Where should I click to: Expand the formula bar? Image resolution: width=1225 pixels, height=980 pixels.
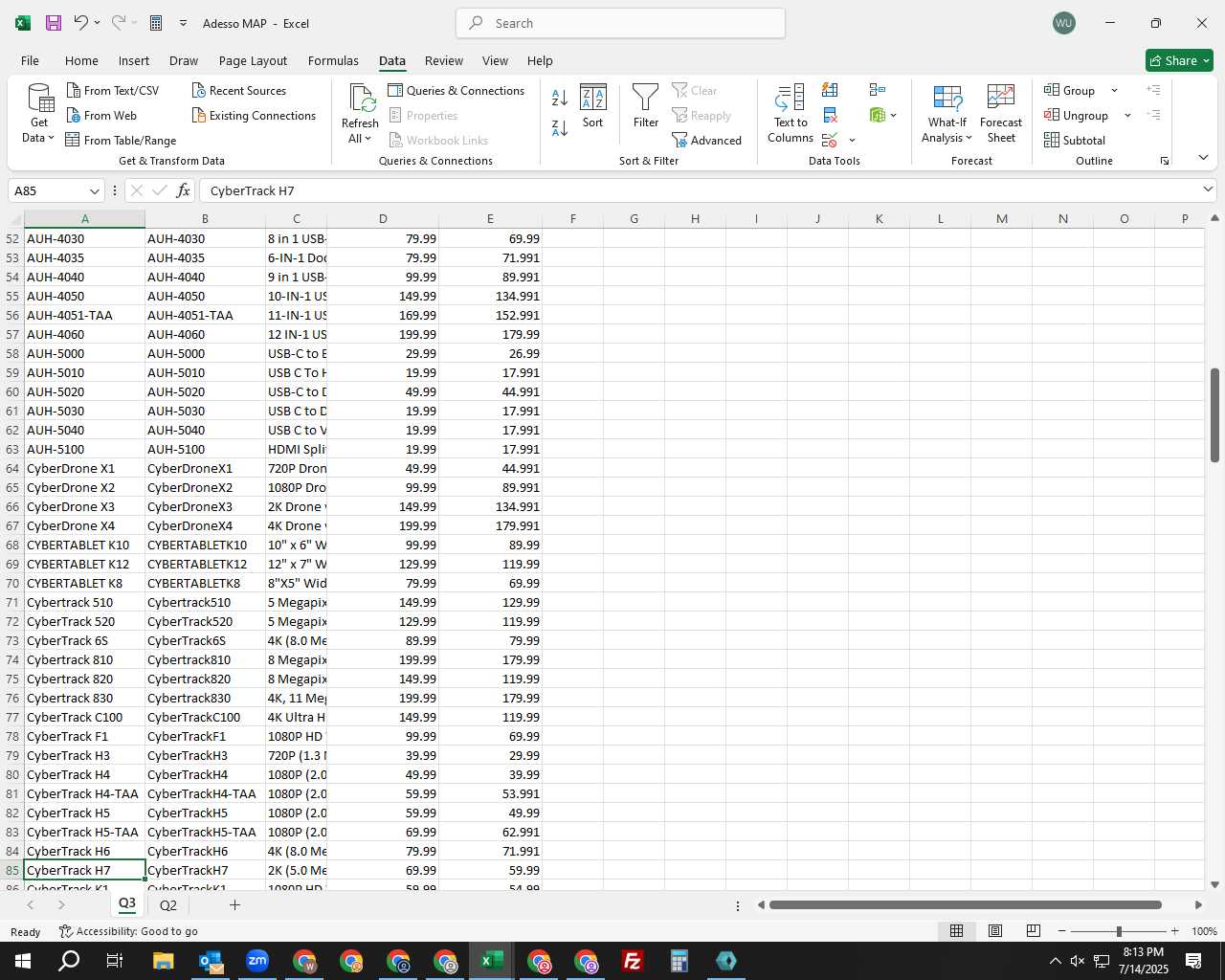(x=1208, y=189)
